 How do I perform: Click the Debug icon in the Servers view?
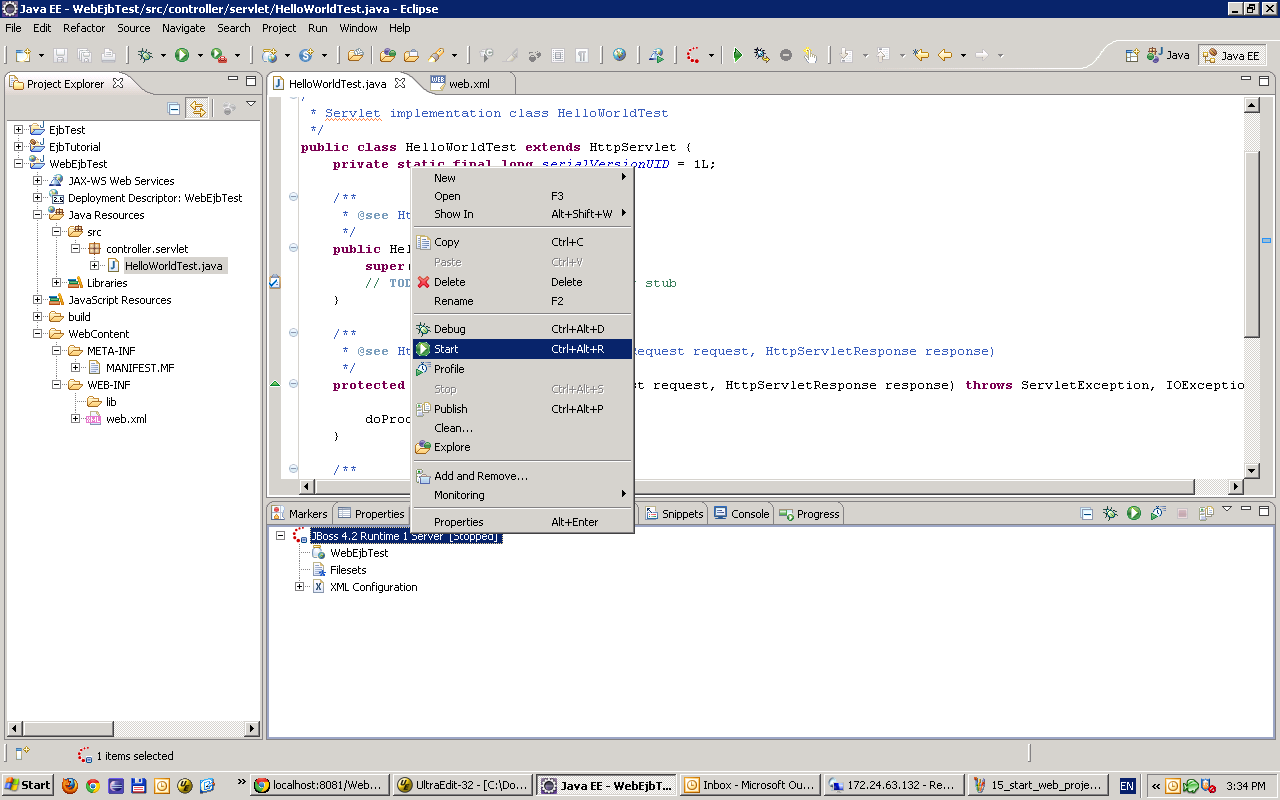click(x=1110, y=513)
